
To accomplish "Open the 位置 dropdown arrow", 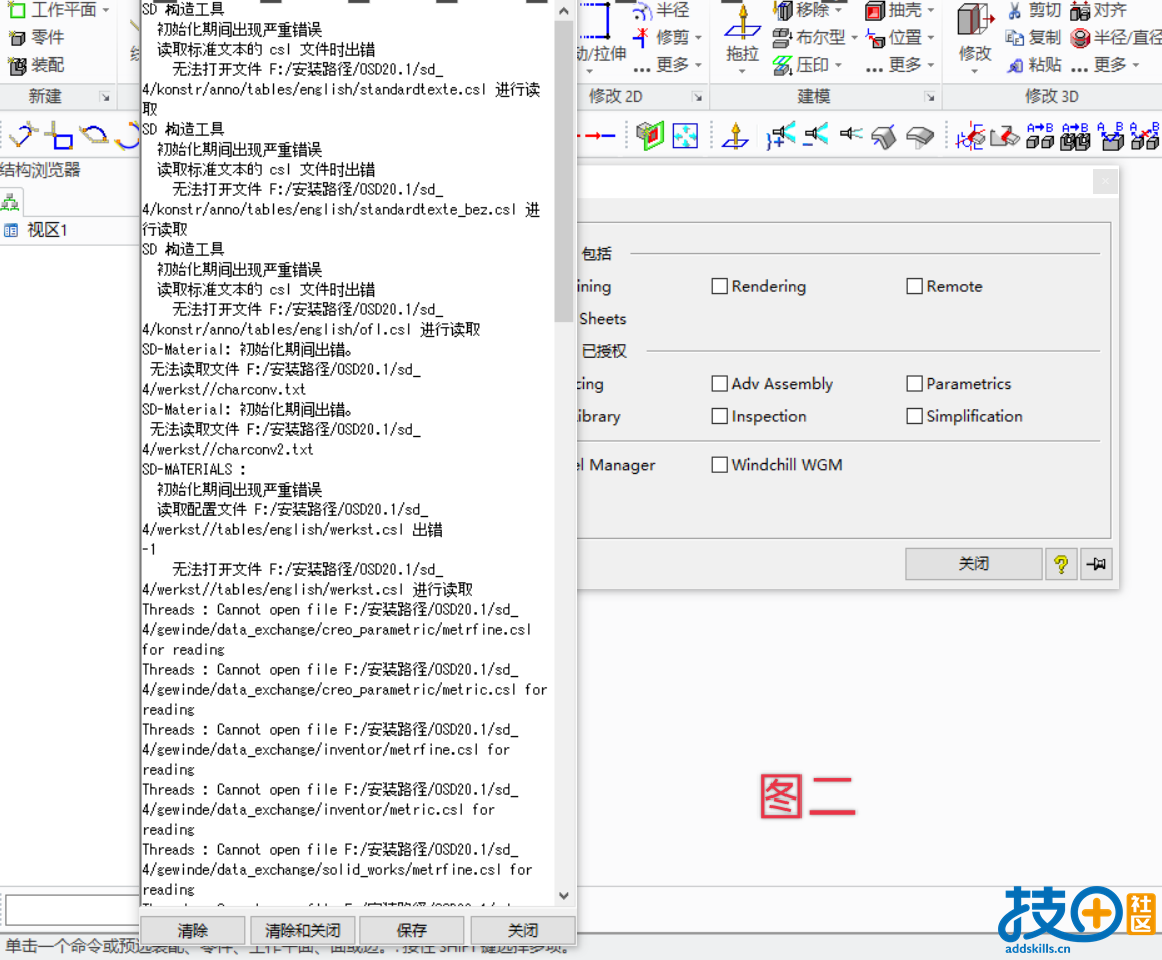I will click(x=931, y=38).
